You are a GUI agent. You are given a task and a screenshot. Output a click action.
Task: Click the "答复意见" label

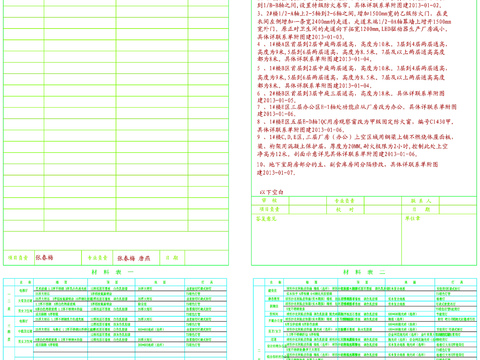[266, 219]
